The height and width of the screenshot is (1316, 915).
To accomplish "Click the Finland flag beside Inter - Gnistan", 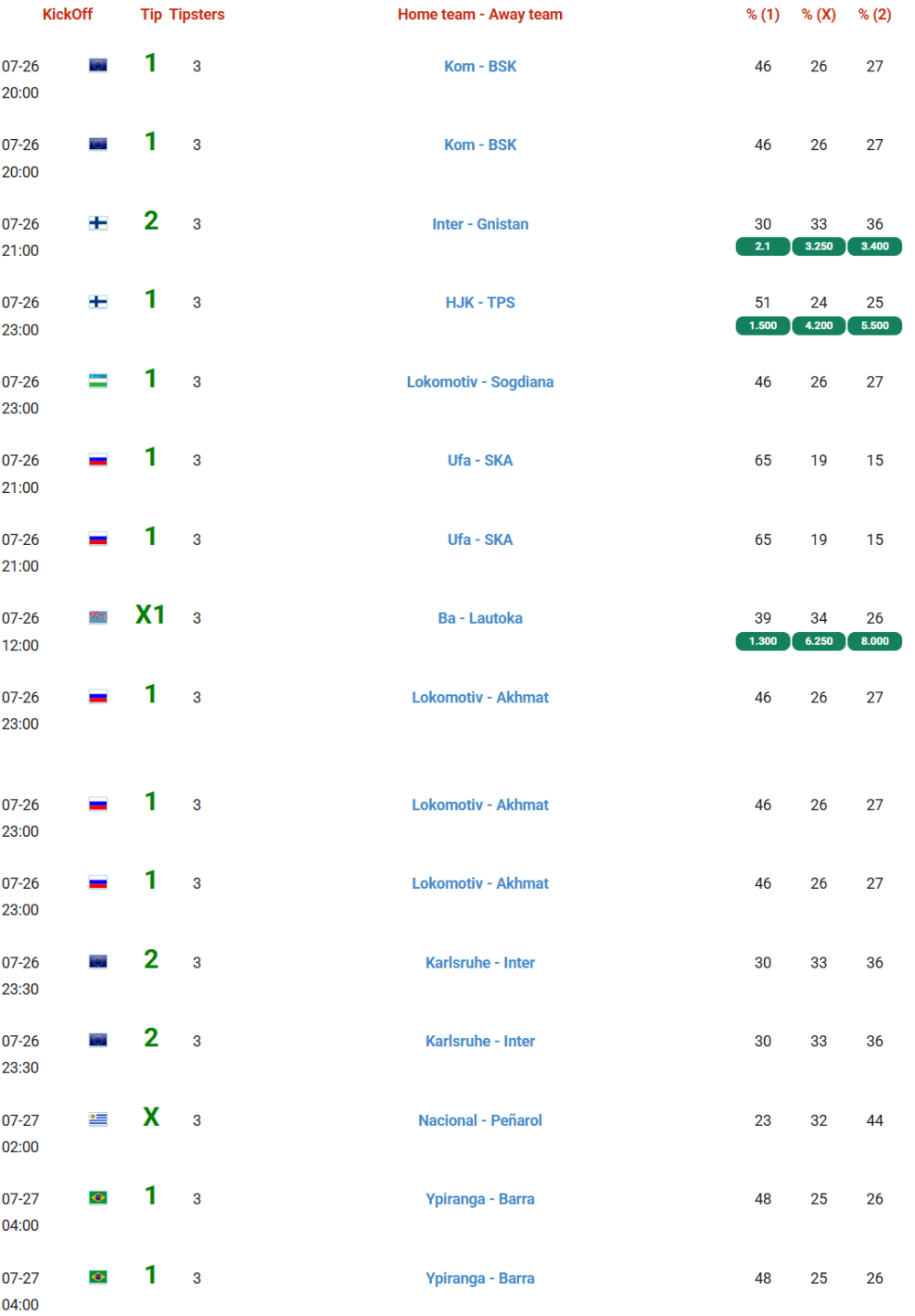I will pyautogui.click(x=98, y=223).
